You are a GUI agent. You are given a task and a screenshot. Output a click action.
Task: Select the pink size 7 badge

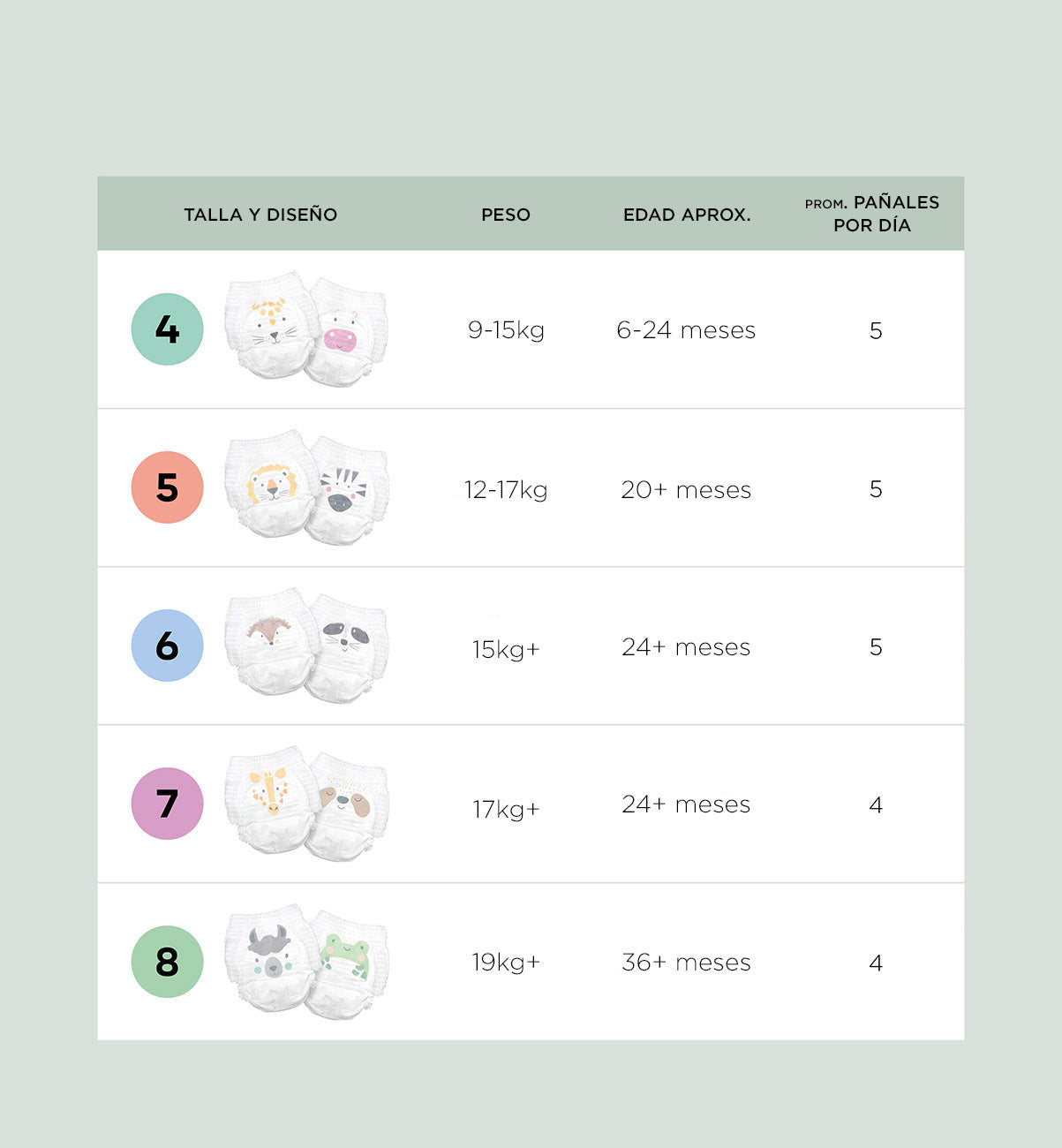167,804
